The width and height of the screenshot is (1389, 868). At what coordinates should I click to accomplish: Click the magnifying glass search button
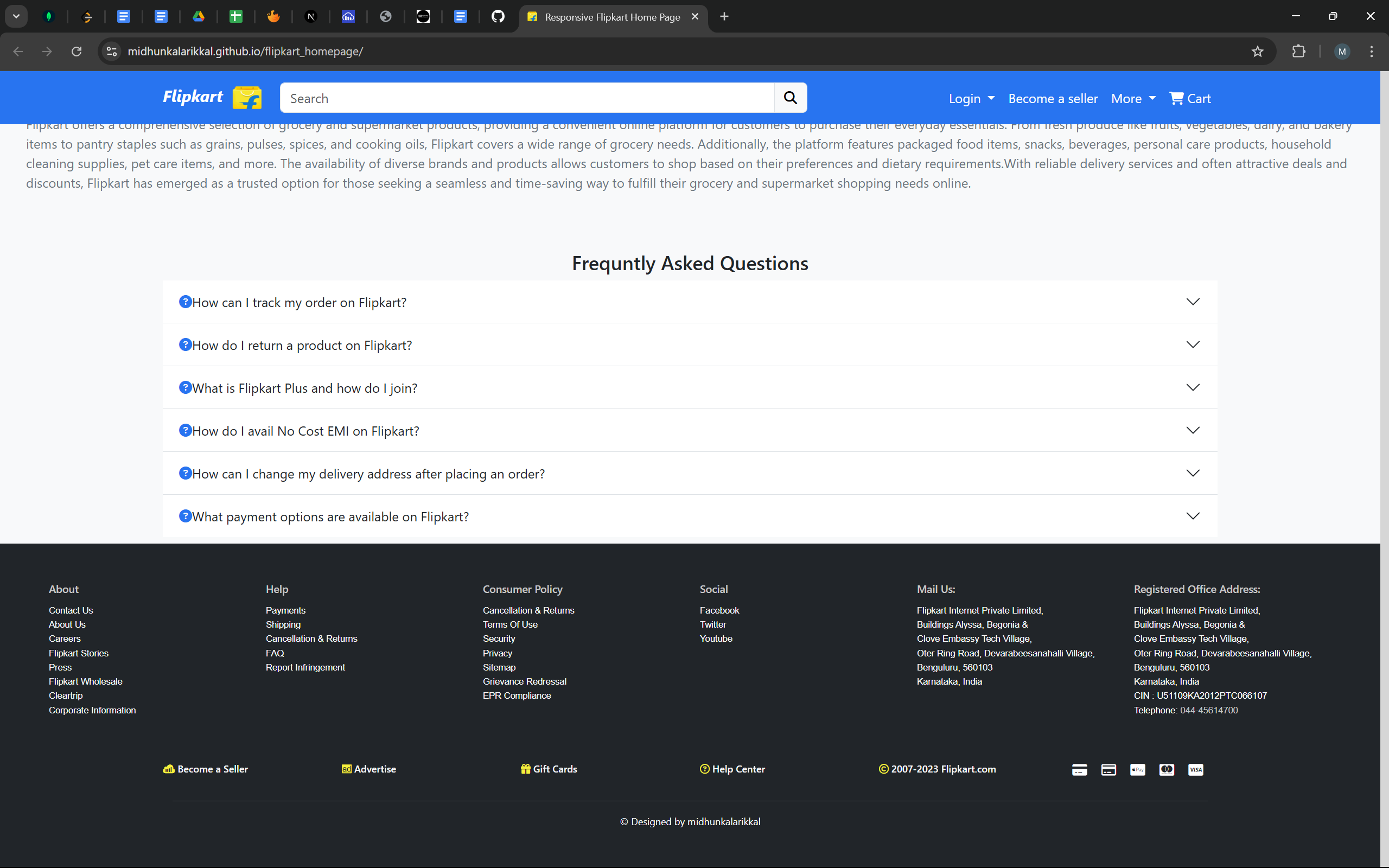pyautogui.click(x=791, y=98)
